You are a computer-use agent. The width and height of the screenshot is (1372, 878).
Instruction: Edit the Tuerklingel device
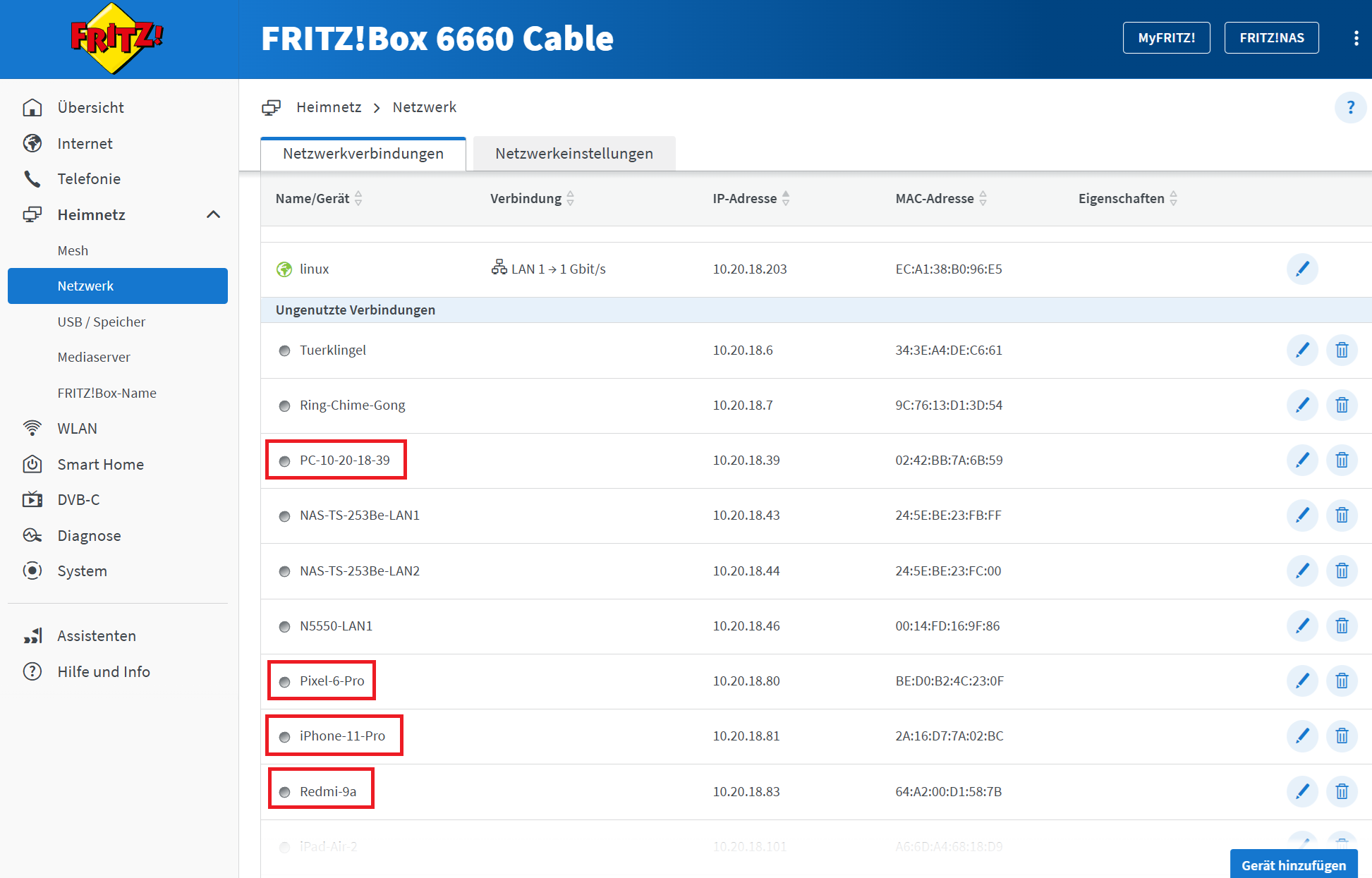coord(1302,350)
